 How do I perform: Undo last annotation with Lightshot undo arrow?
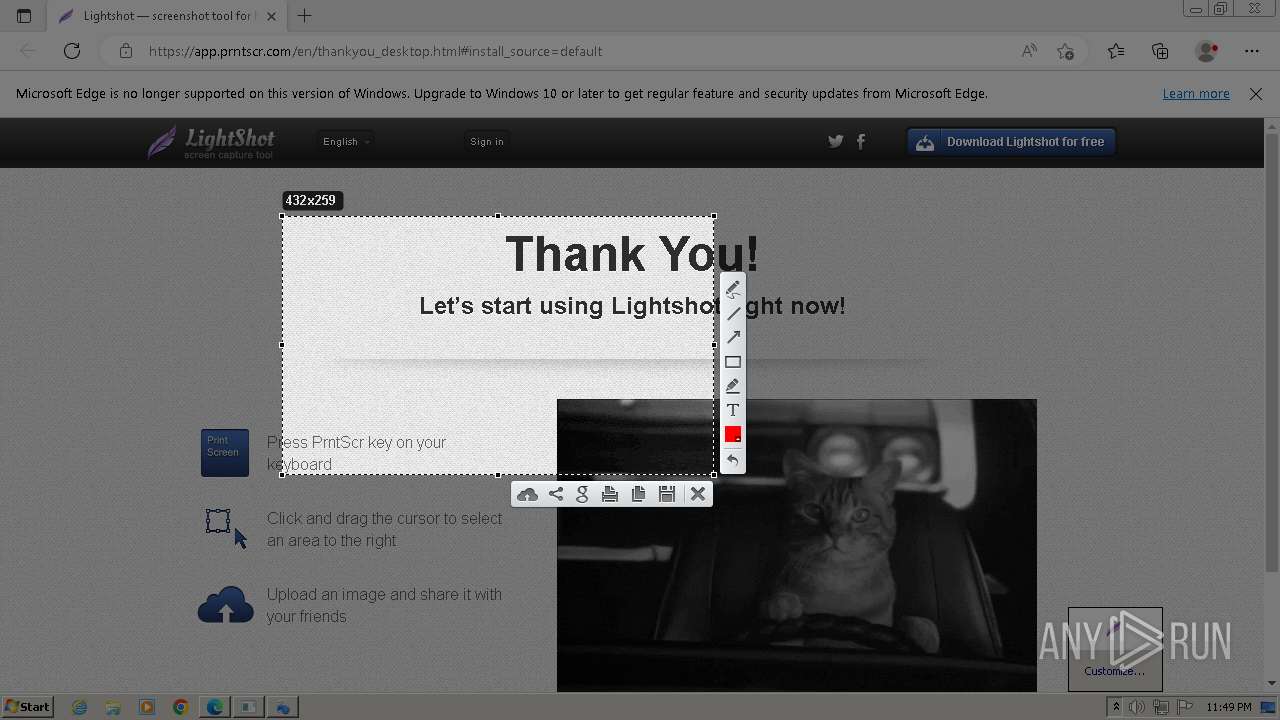click(733, 460)
